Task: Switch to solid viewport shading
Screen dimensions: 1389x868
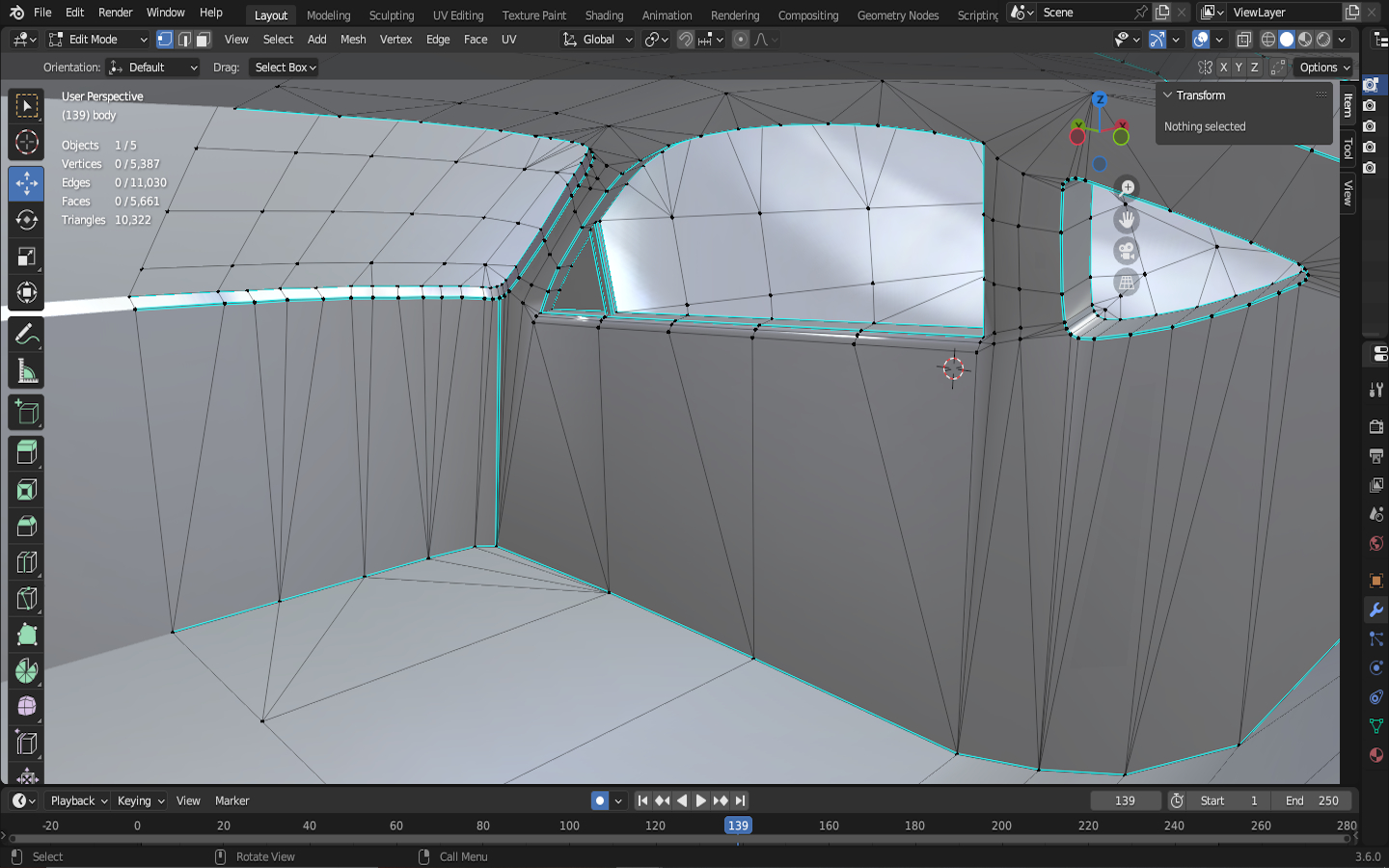Action: click(x=1287, y=40)
